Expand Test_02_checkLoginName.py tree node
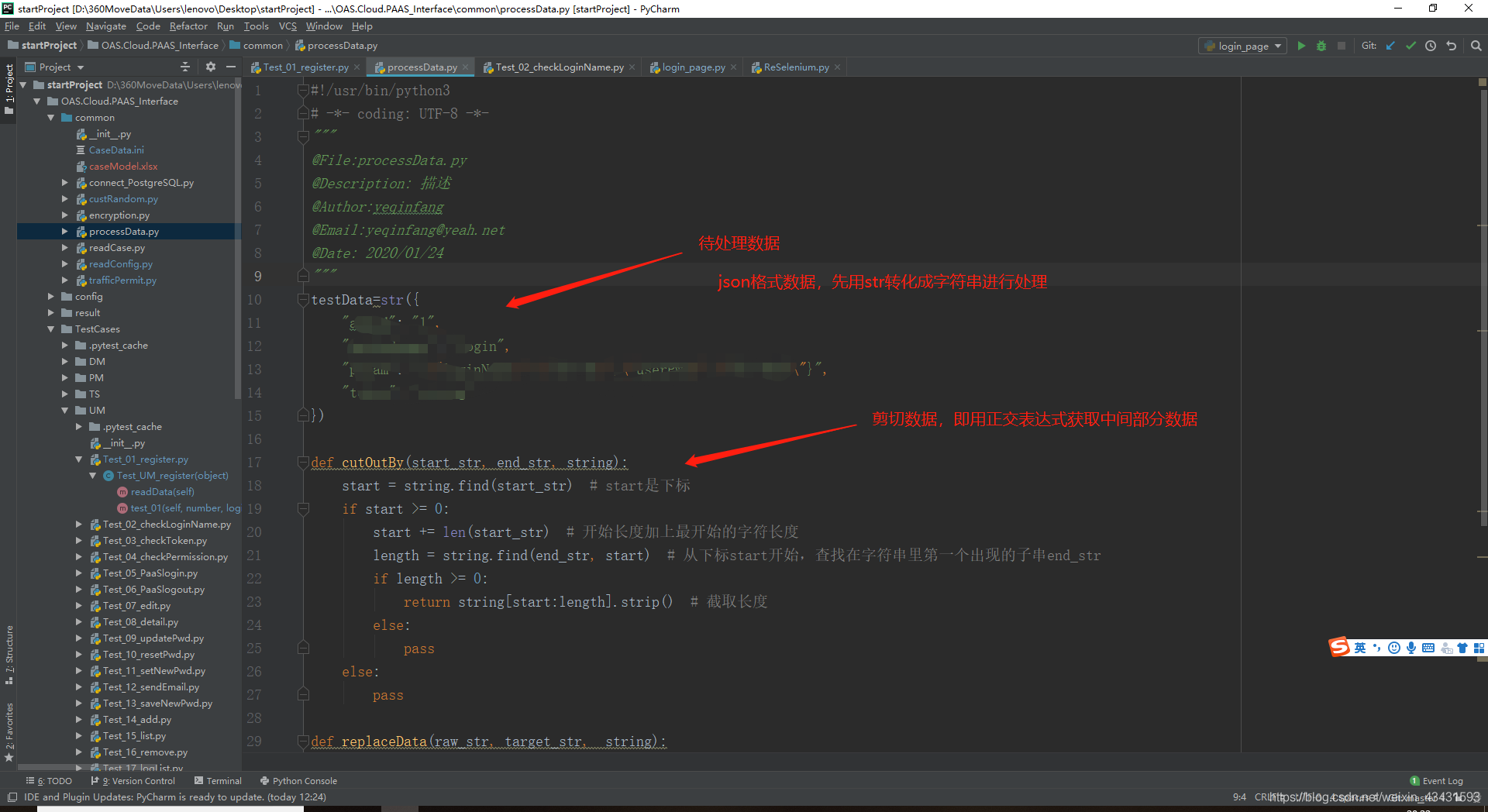 point(79,525)
